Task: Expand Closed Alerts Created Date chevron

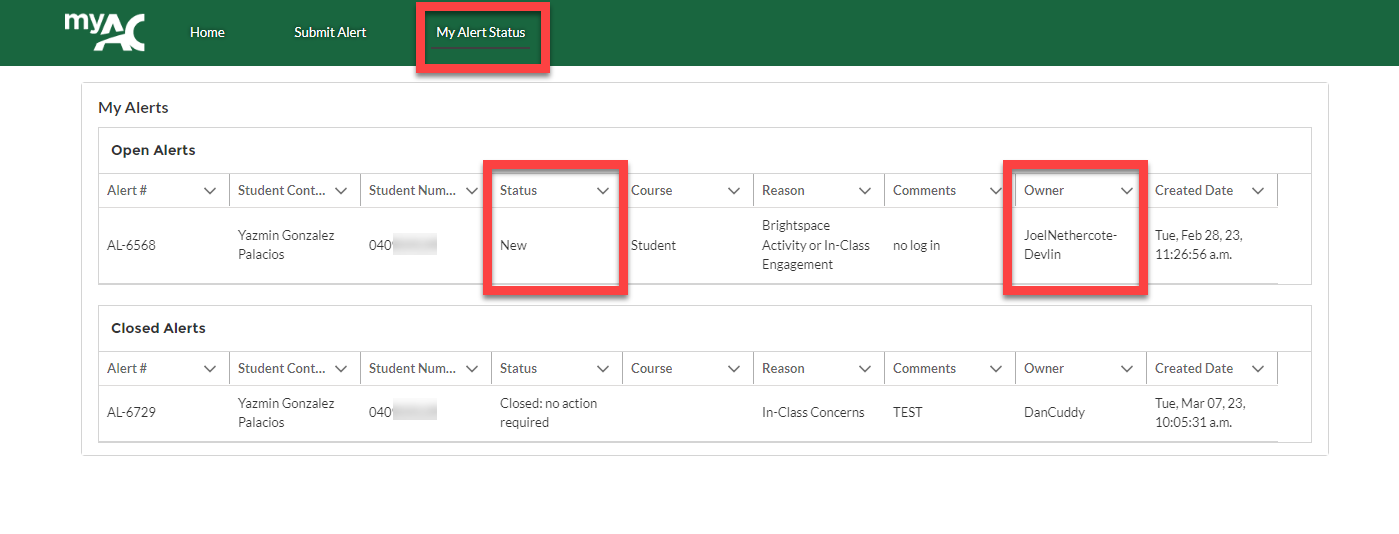Action: (1258, 369)
